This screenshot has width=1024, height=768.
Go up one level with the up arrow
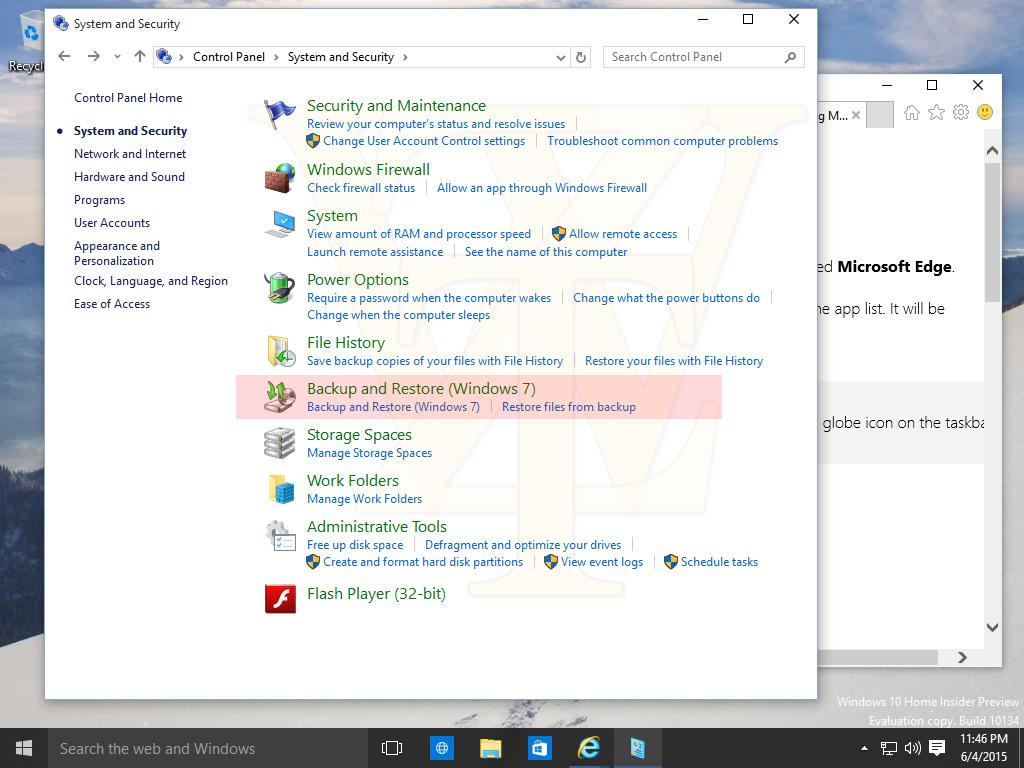(139, 57)
